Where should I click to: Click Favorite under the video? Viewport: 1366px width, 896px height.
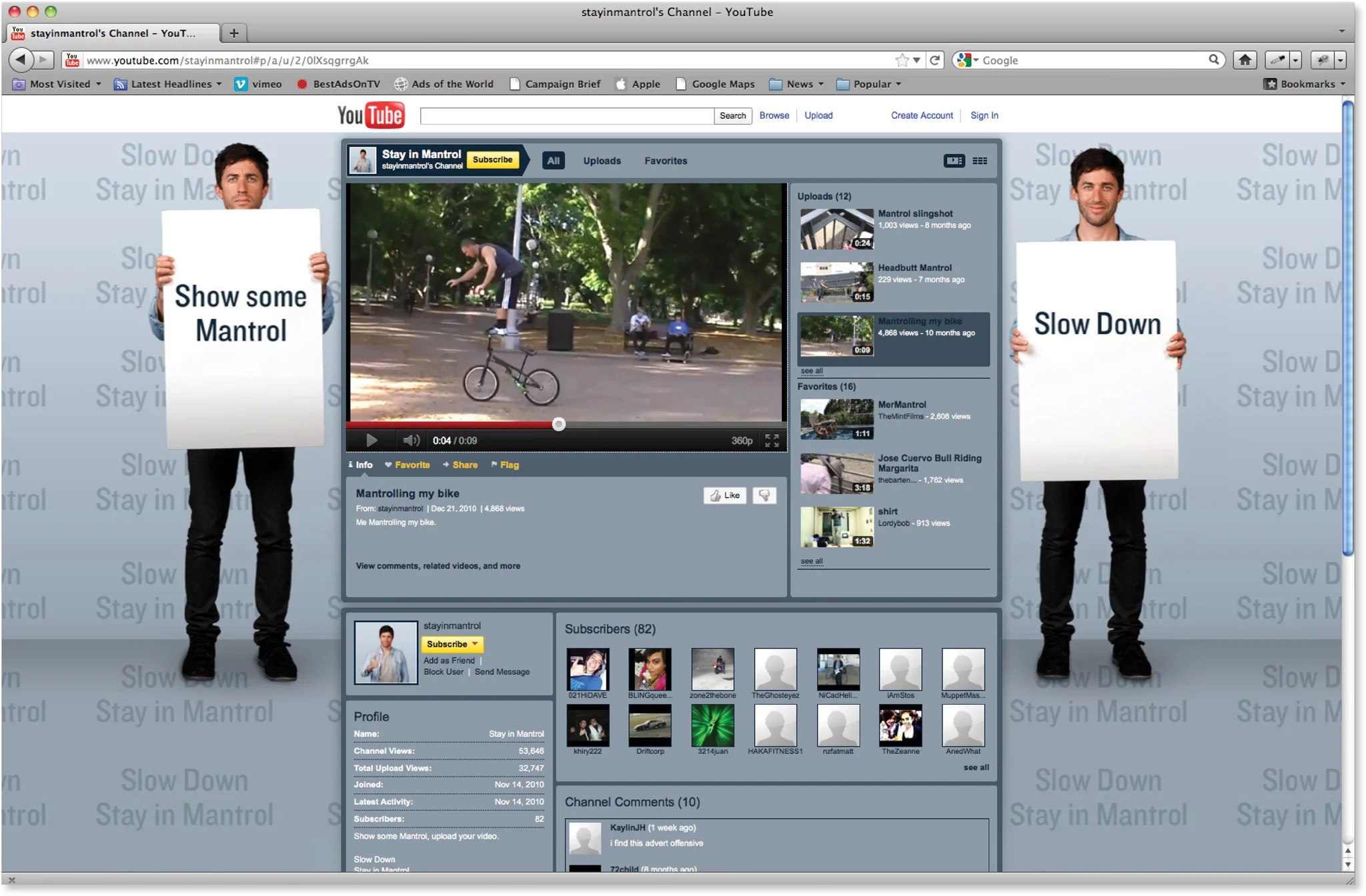coord(408,465)
